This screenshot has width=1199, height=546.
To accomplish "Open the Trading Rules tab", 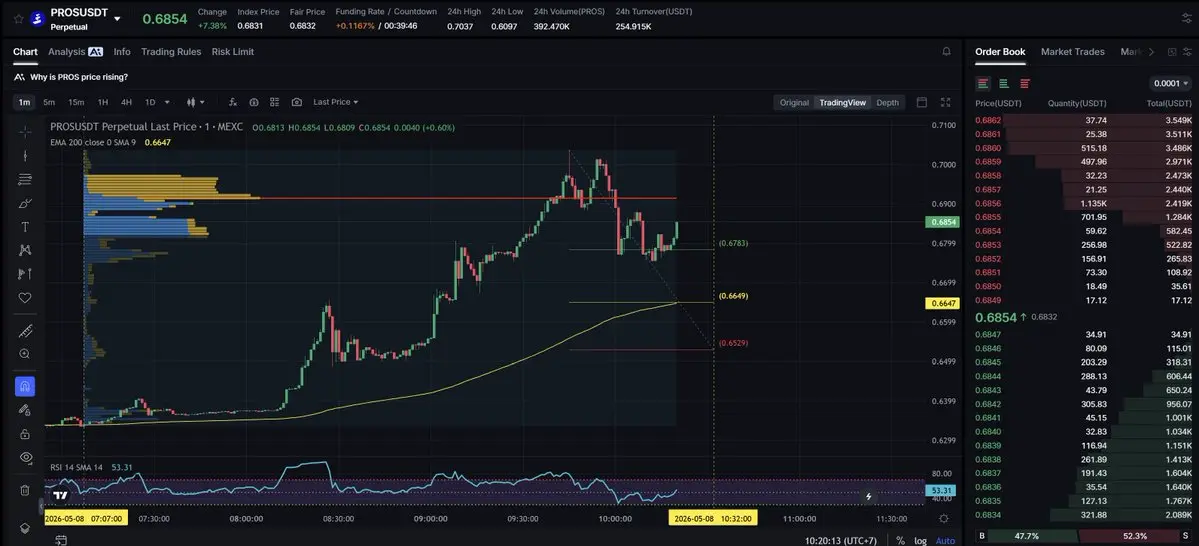I will click(x=171, y=51).
